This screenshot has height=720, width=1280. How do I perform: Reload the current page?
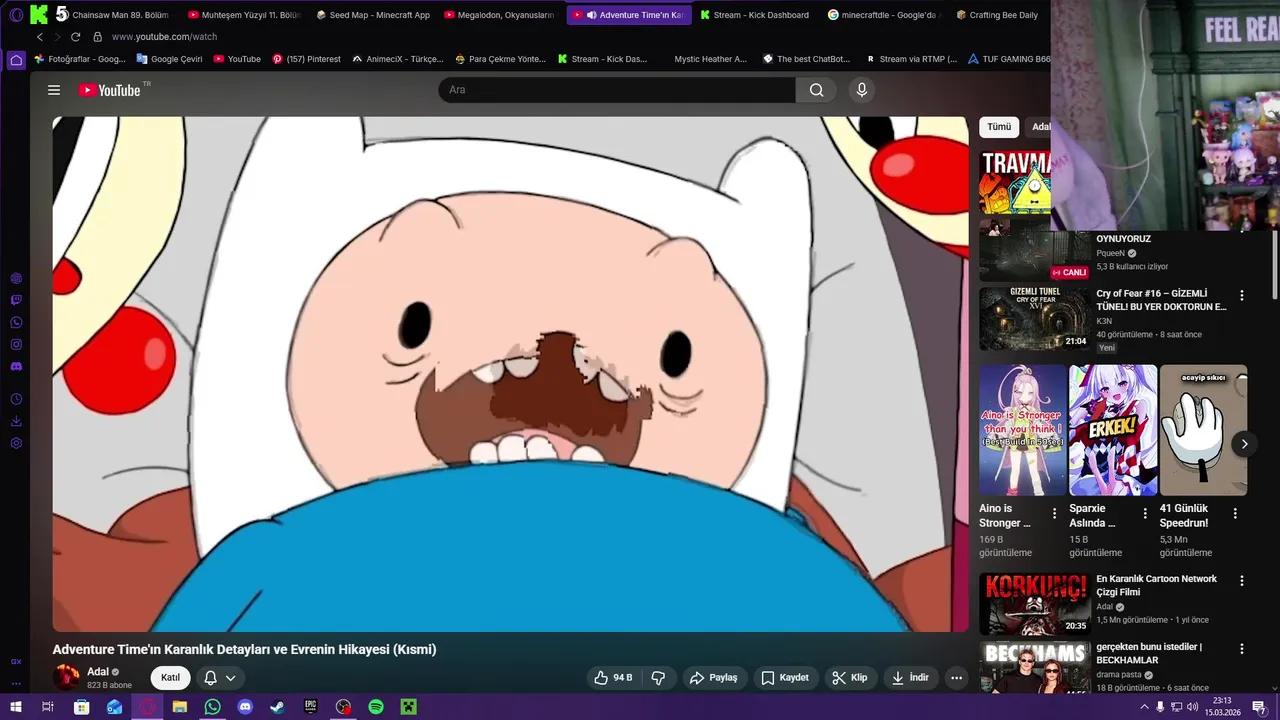tap(75, 37)
